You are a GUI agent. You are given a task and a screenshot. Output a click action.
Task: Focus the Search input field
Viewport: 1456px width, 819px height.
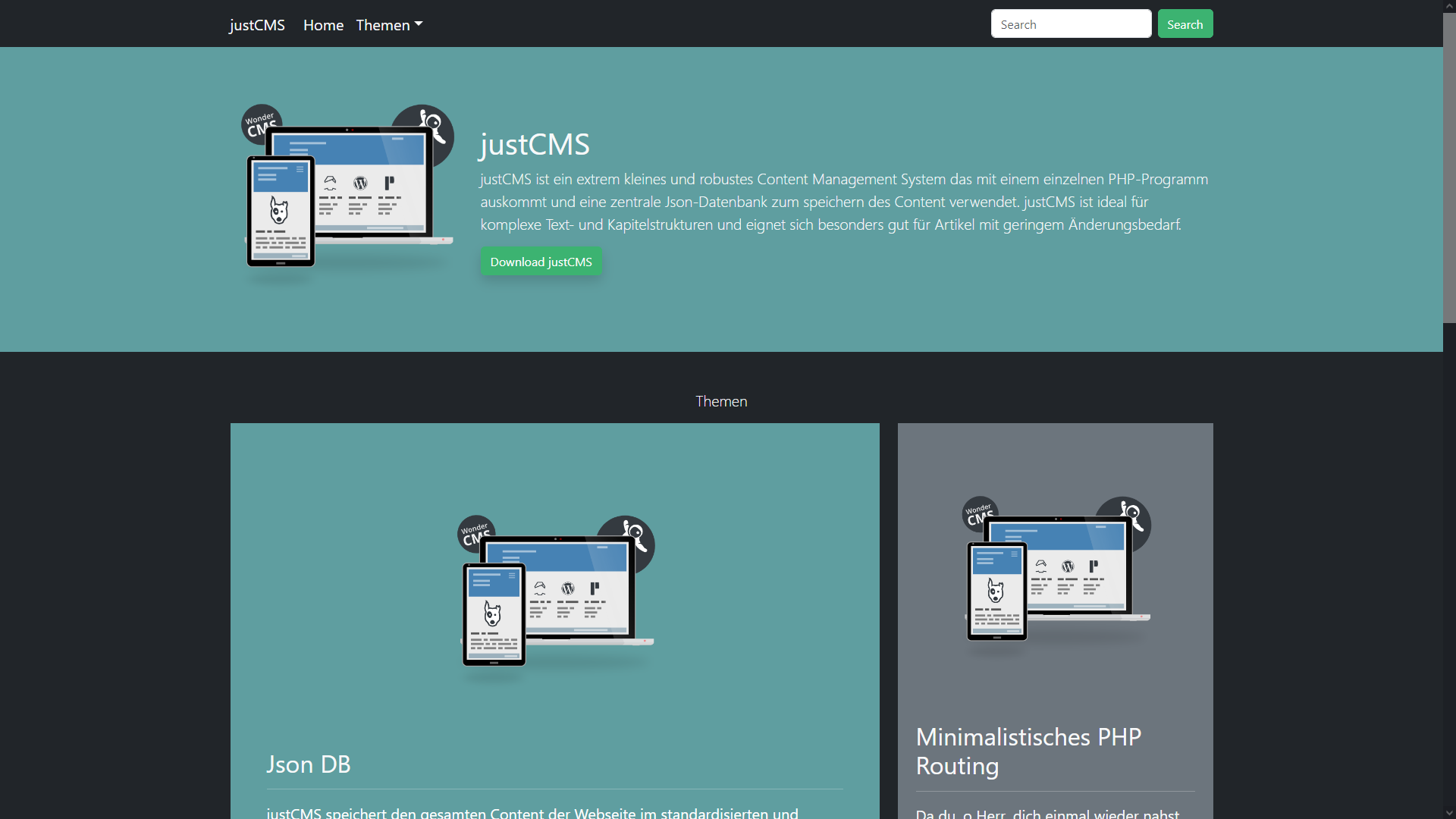click(x=1070, y=24)
